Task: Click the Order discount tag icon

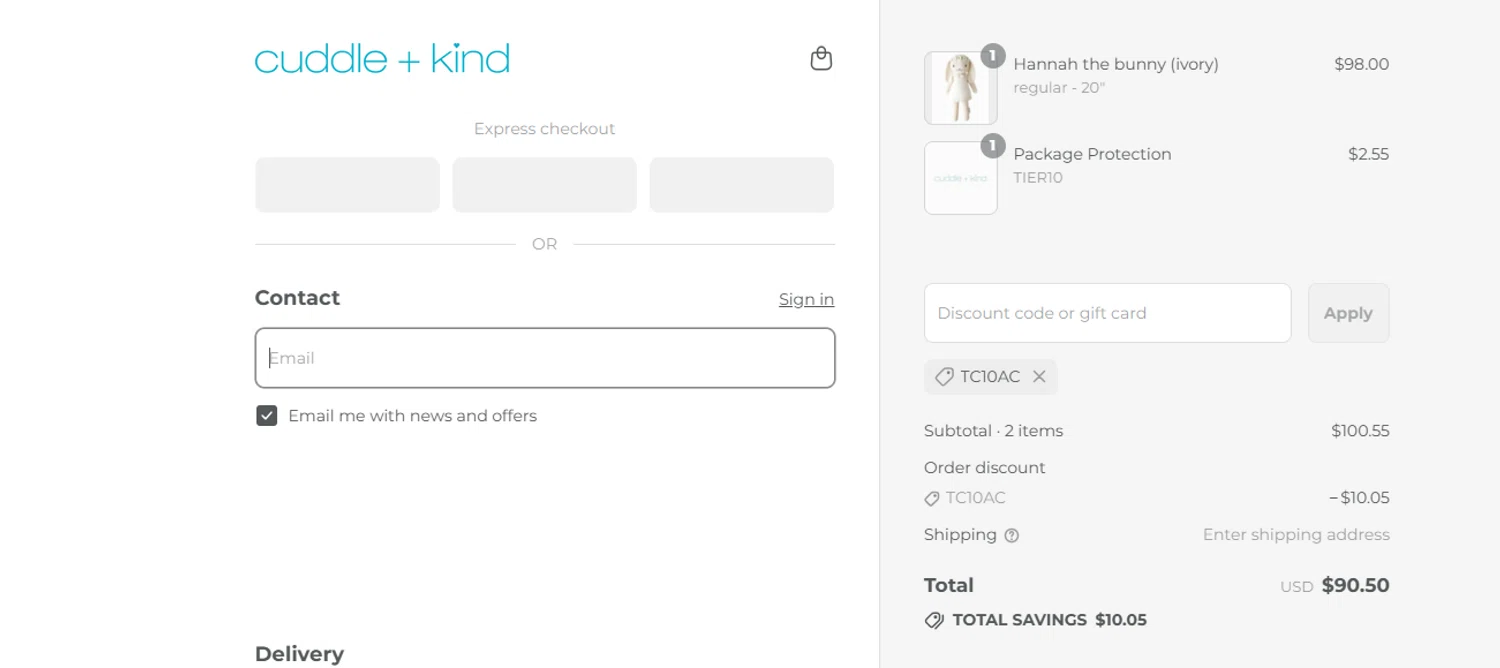Action: pos(931,498)
